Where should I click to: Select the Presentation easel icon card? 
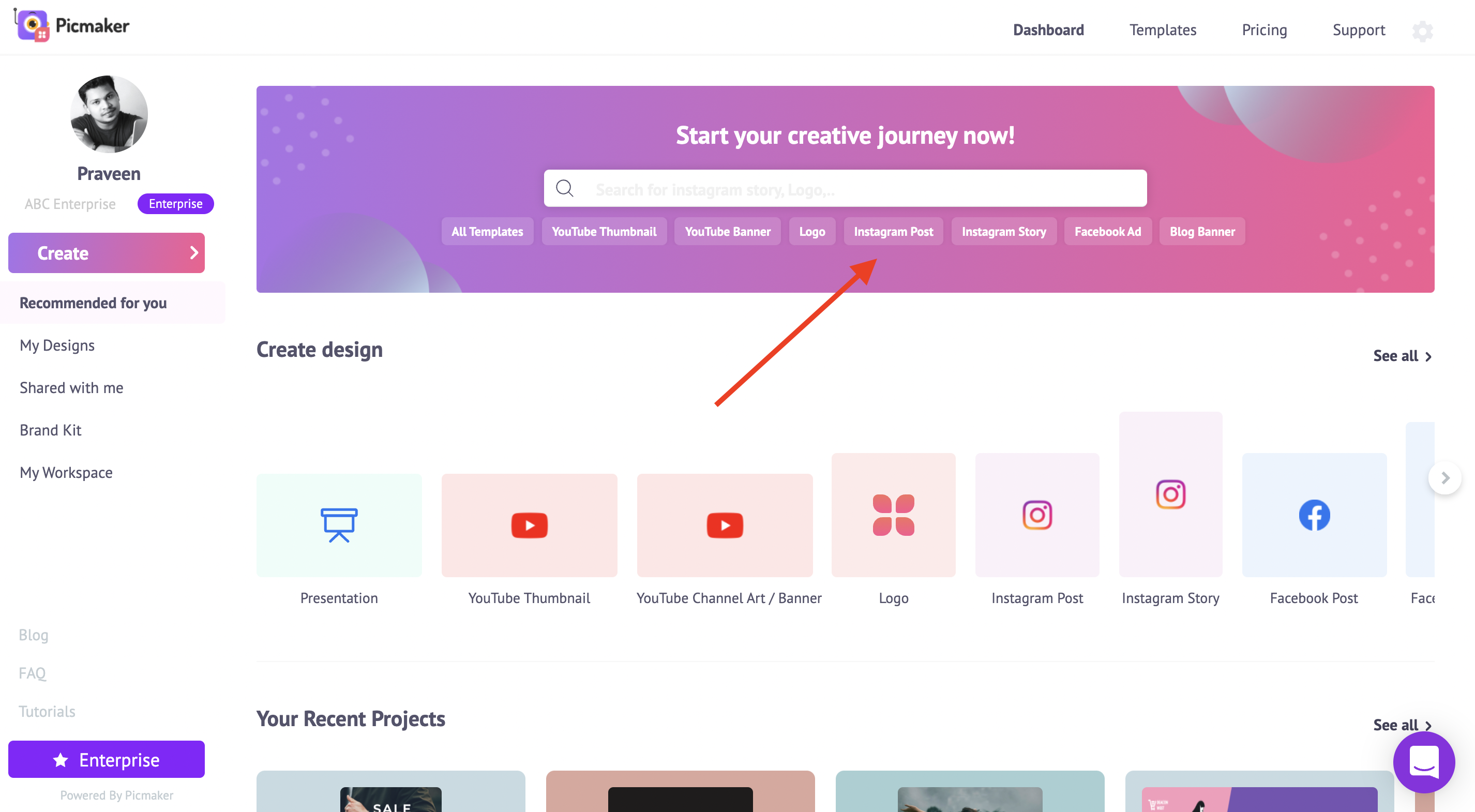point(339,524)
